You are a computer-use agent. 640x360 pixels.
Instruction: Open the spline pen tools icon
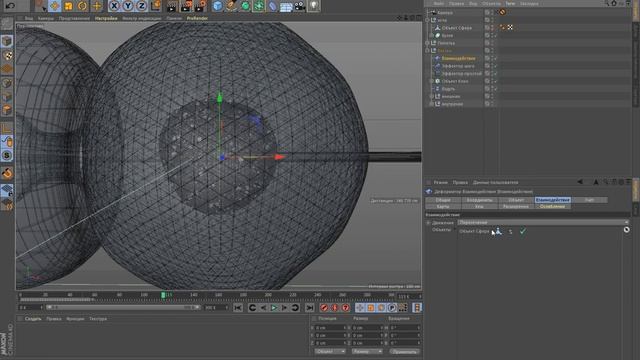231,6
